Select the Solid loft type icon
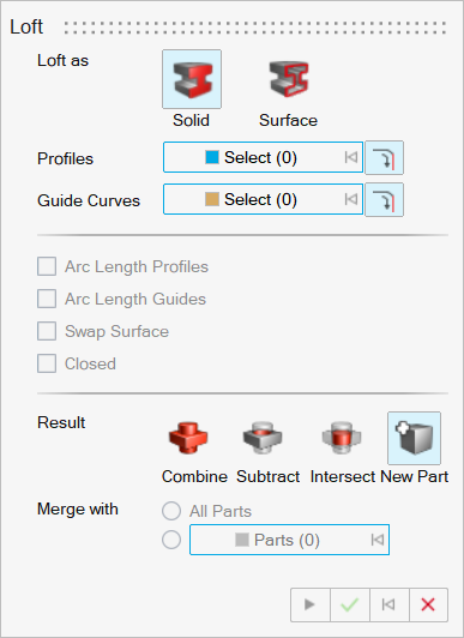This screenshot has height=638, width=464. coord(192,79)
